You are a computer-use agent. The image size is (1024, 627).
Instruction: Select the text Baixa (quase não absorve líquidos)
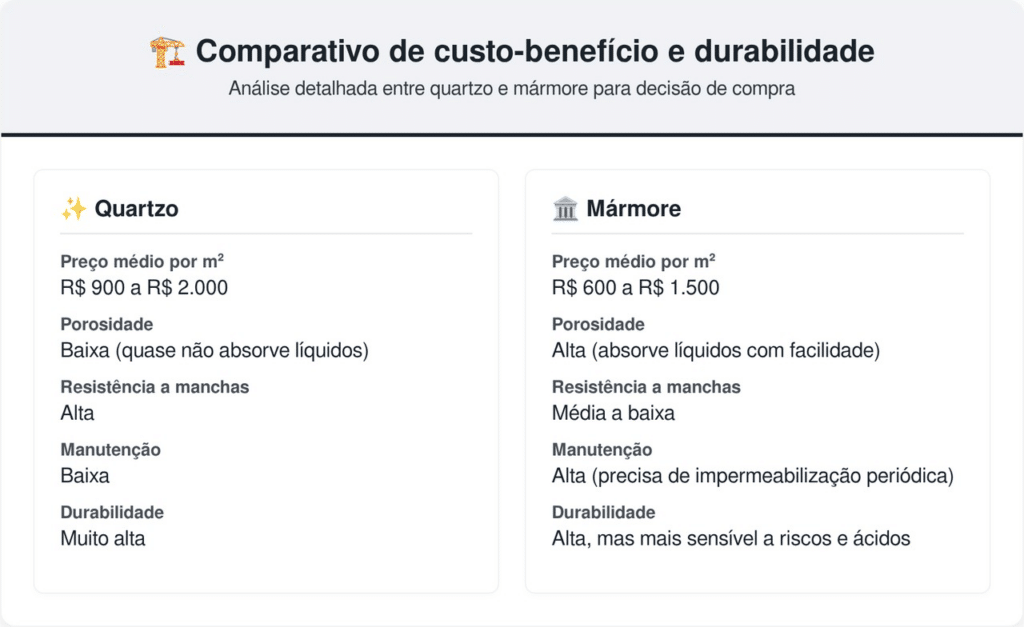tap(215, 351)
